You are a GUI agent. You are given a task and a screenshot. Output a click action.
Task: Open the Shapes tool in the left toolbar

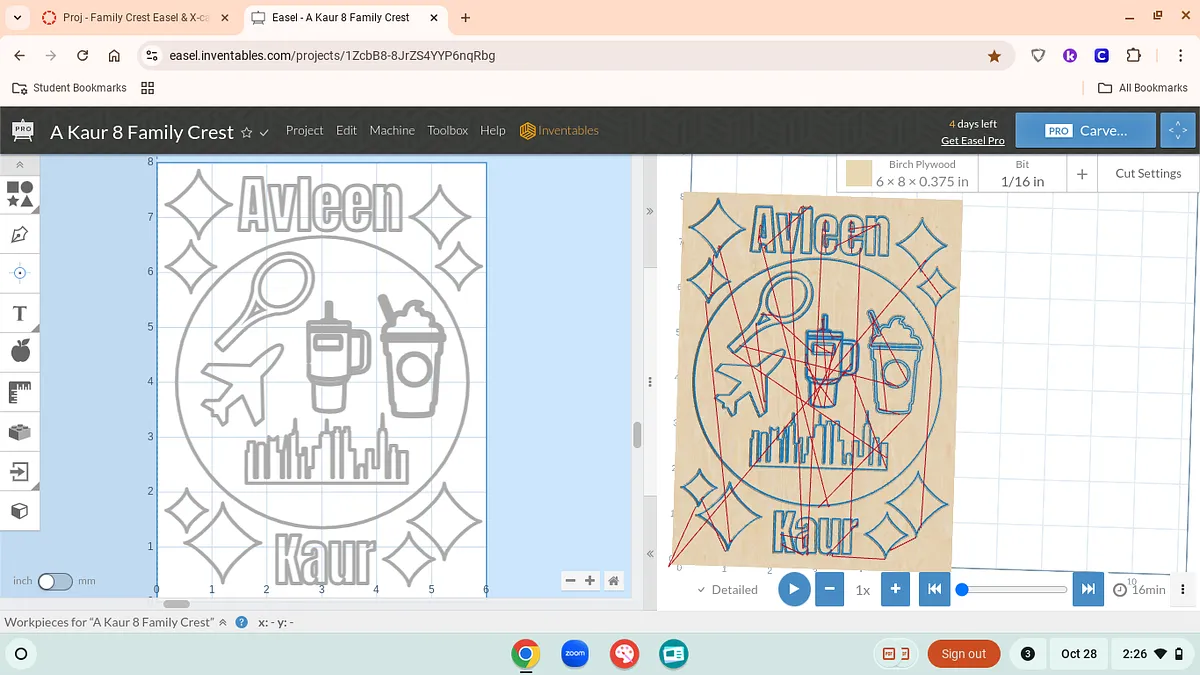[20, 194]
